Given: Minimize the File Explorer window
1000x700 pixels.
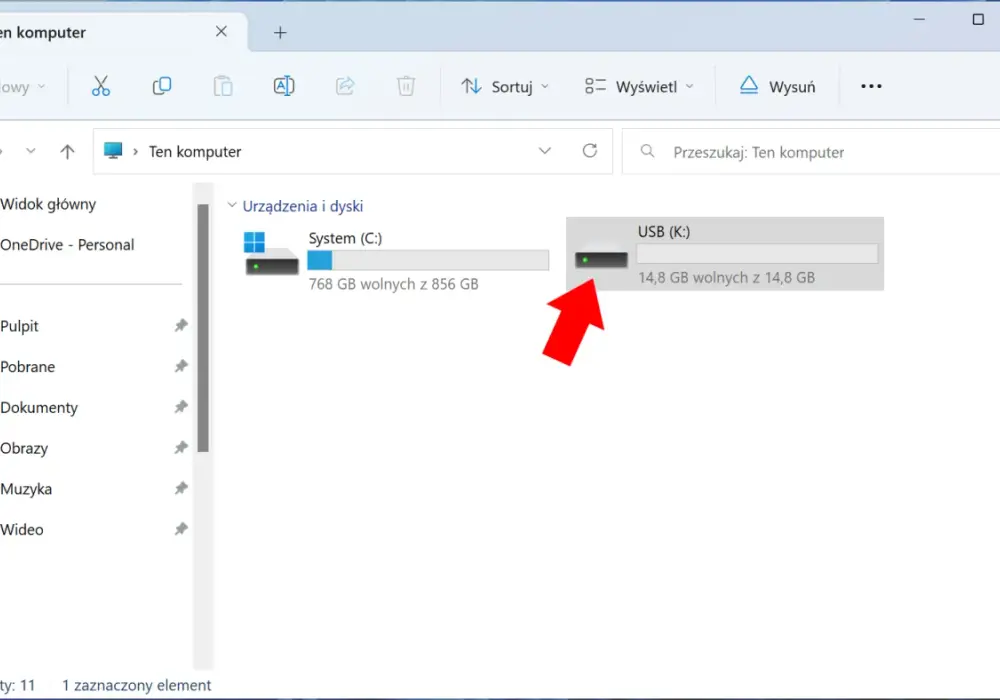Looking at the screenshot, I should click(x=919, y=19).
